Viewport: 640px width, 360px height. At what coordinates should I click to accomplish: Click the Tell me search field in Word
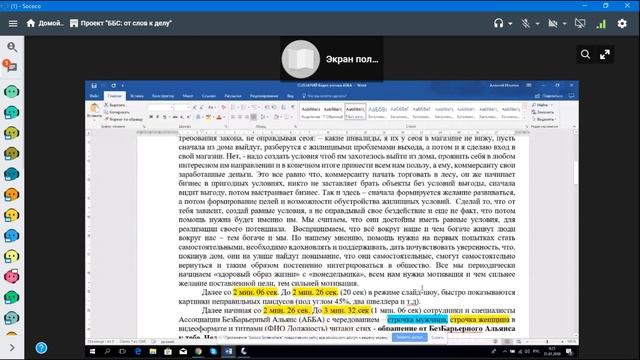(x=325, y=96)
